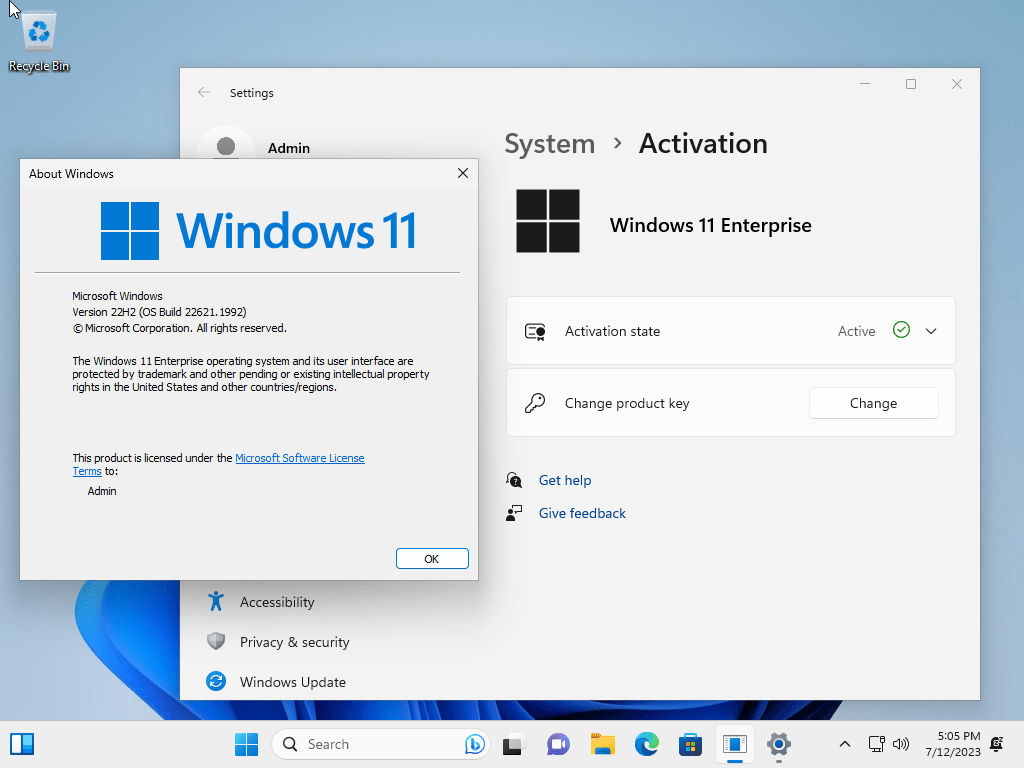The height and width of the screenshot is (768, 1024).
Task: Click the Bing icon in the search box
Action: pyautogui.click(x=475, y=744)
